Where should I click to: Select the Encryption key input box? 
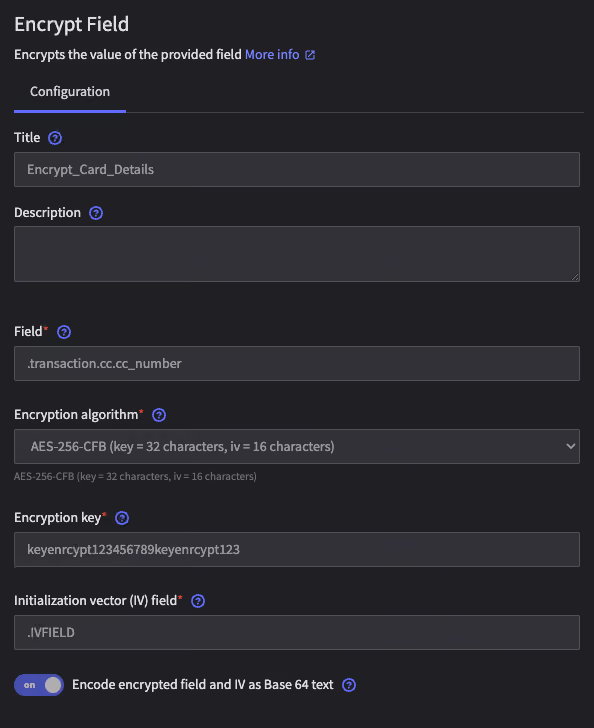pos(297,550)
